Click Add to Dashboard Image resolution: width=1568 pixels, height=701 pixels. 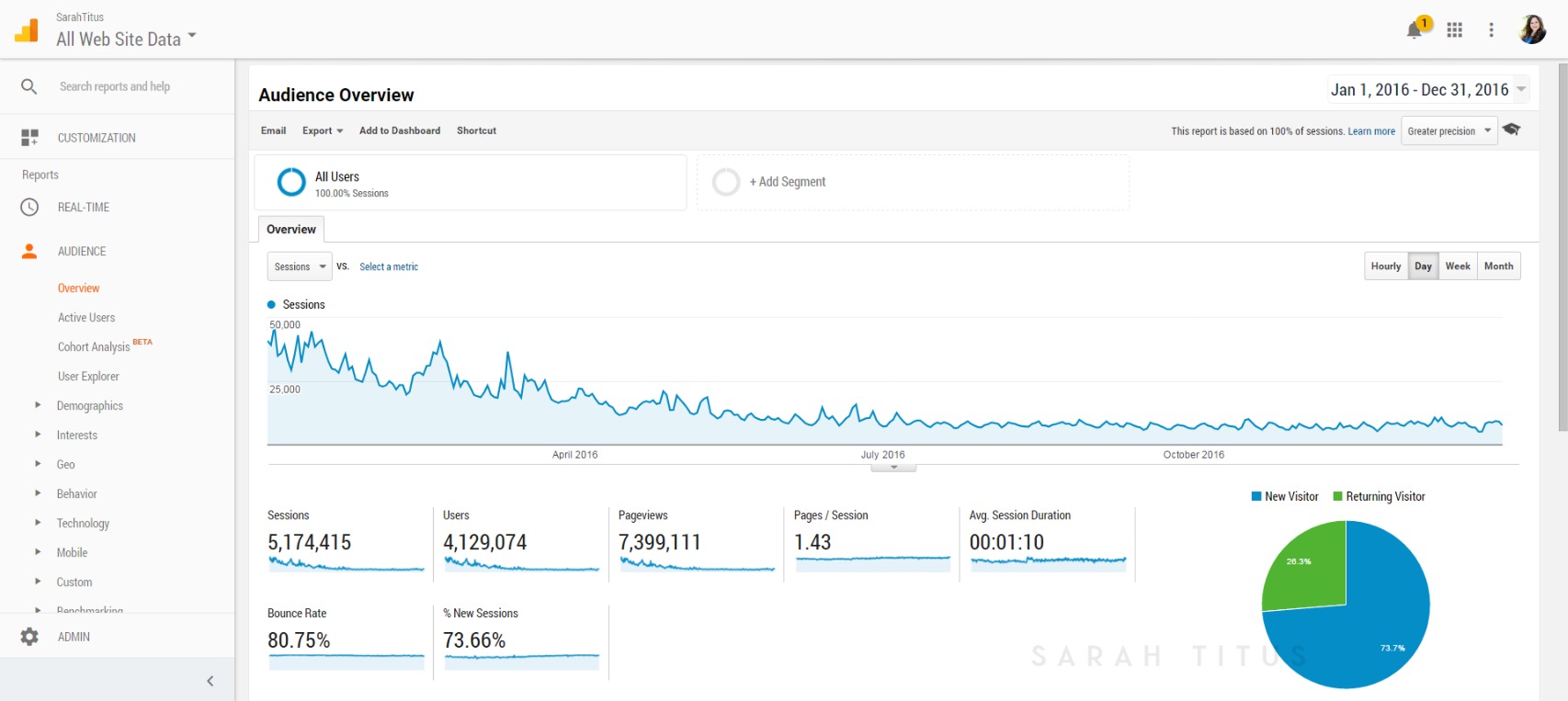(399, 130)
